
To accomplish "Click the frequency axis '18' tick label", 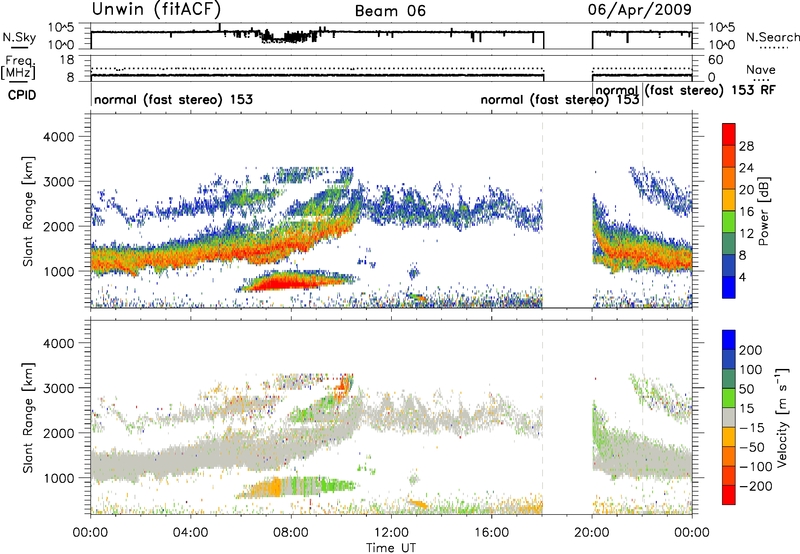I will coord(67,60).
